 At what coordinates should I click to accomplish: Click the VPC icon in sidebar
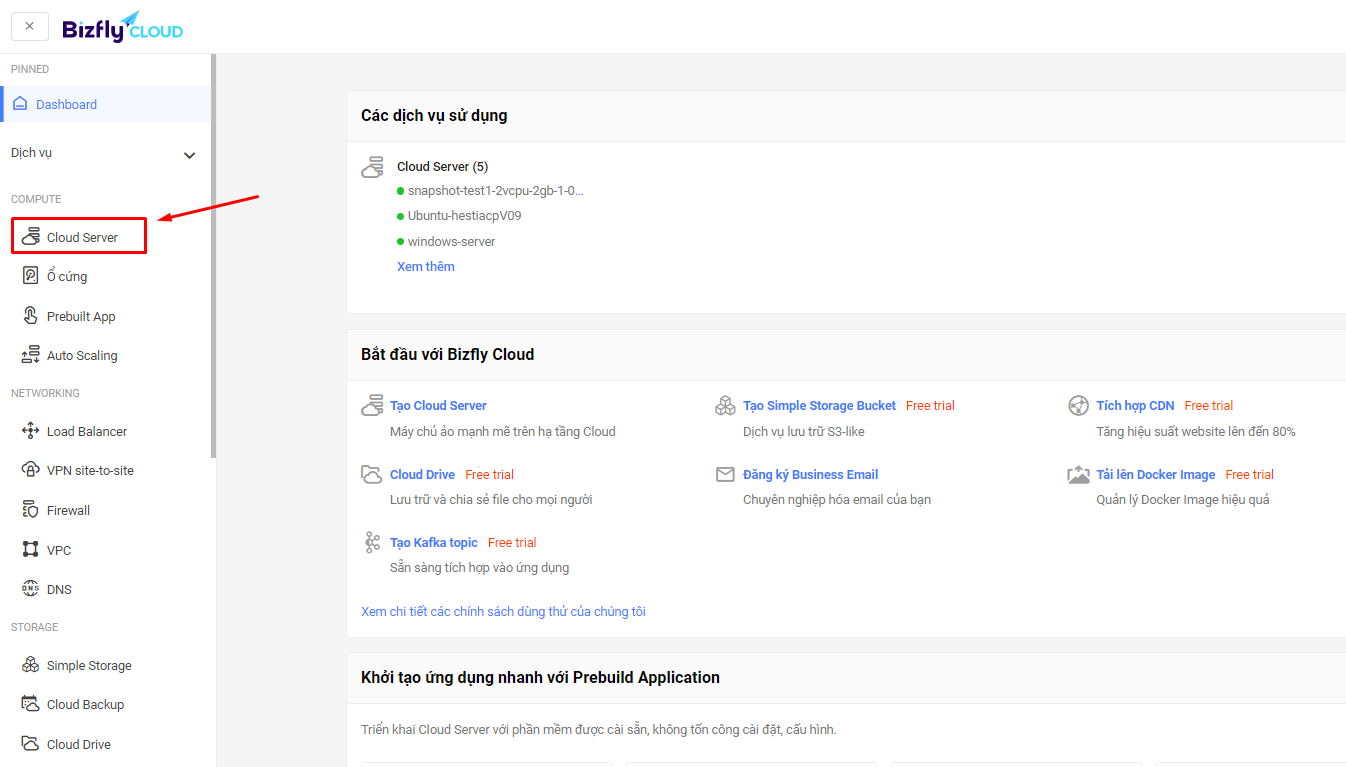[30, 550]
